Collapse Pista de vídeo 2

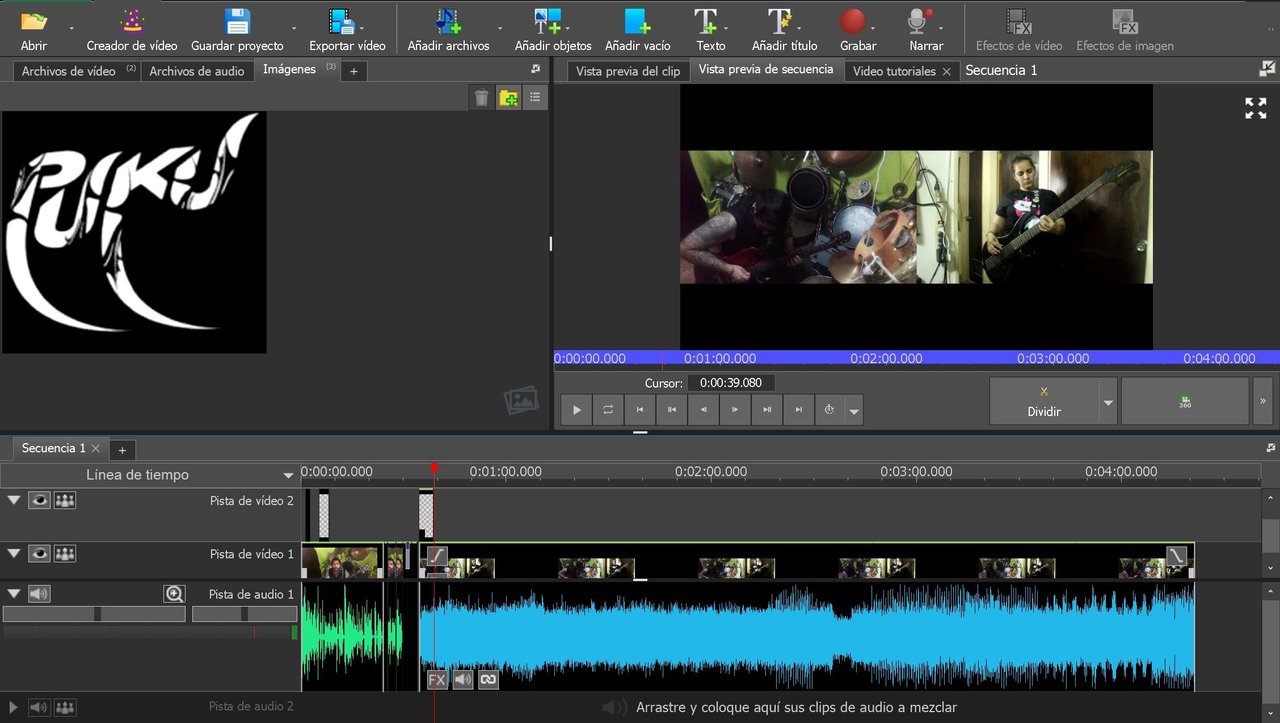(x=14, y=500)
